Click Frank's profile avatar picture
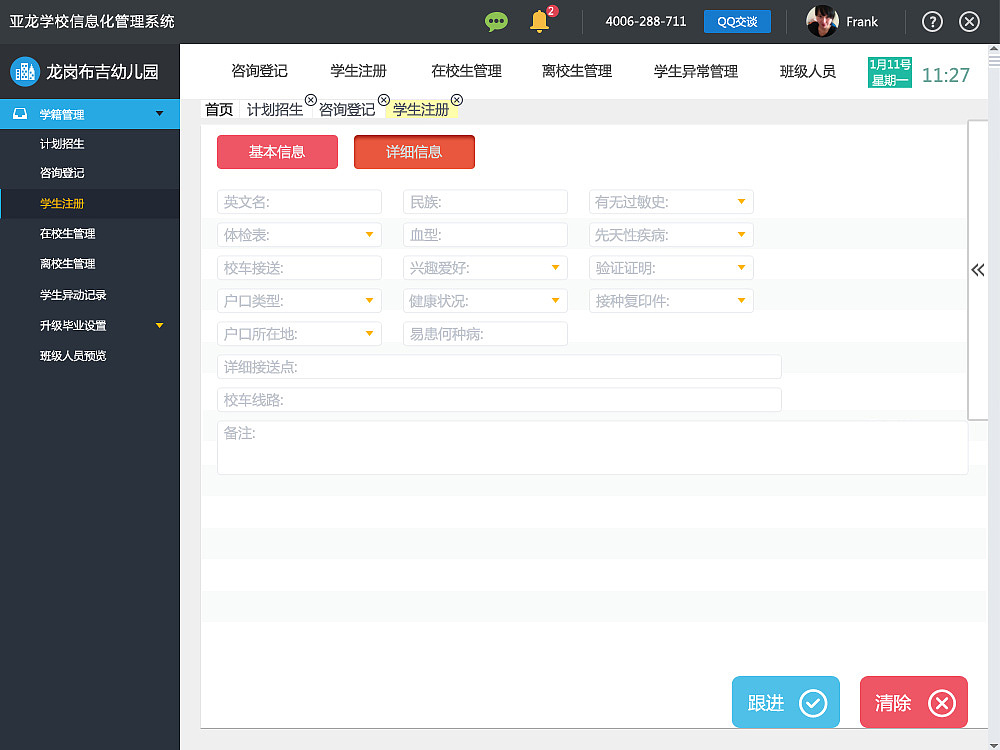This screenshot has height=750, width=1000. pos(822,21)
